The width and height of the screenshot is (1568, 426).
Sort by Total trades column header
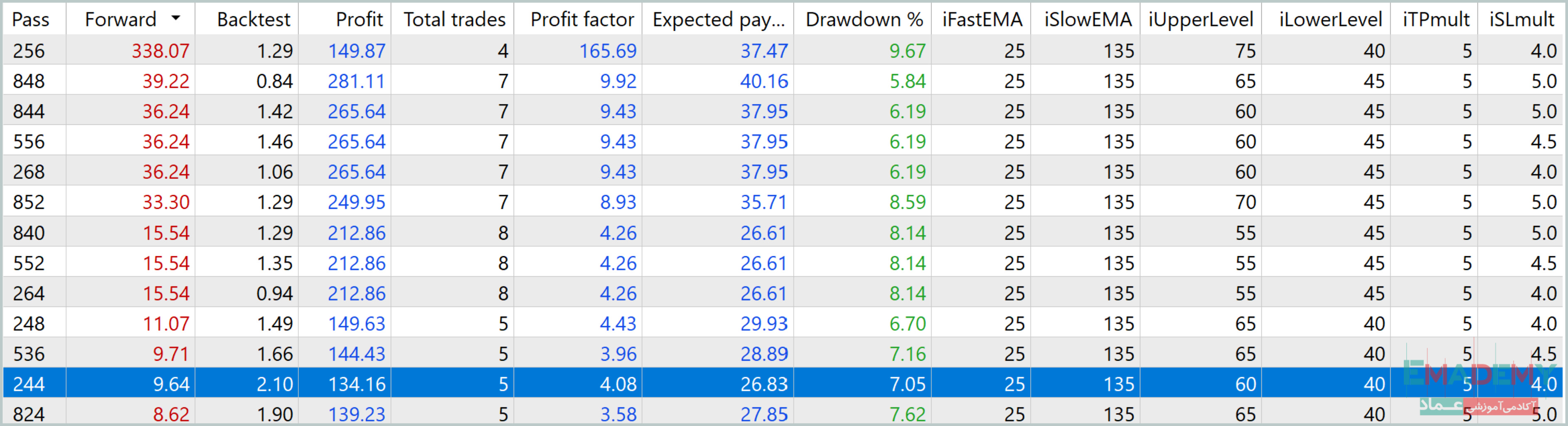tap(453, 19)
